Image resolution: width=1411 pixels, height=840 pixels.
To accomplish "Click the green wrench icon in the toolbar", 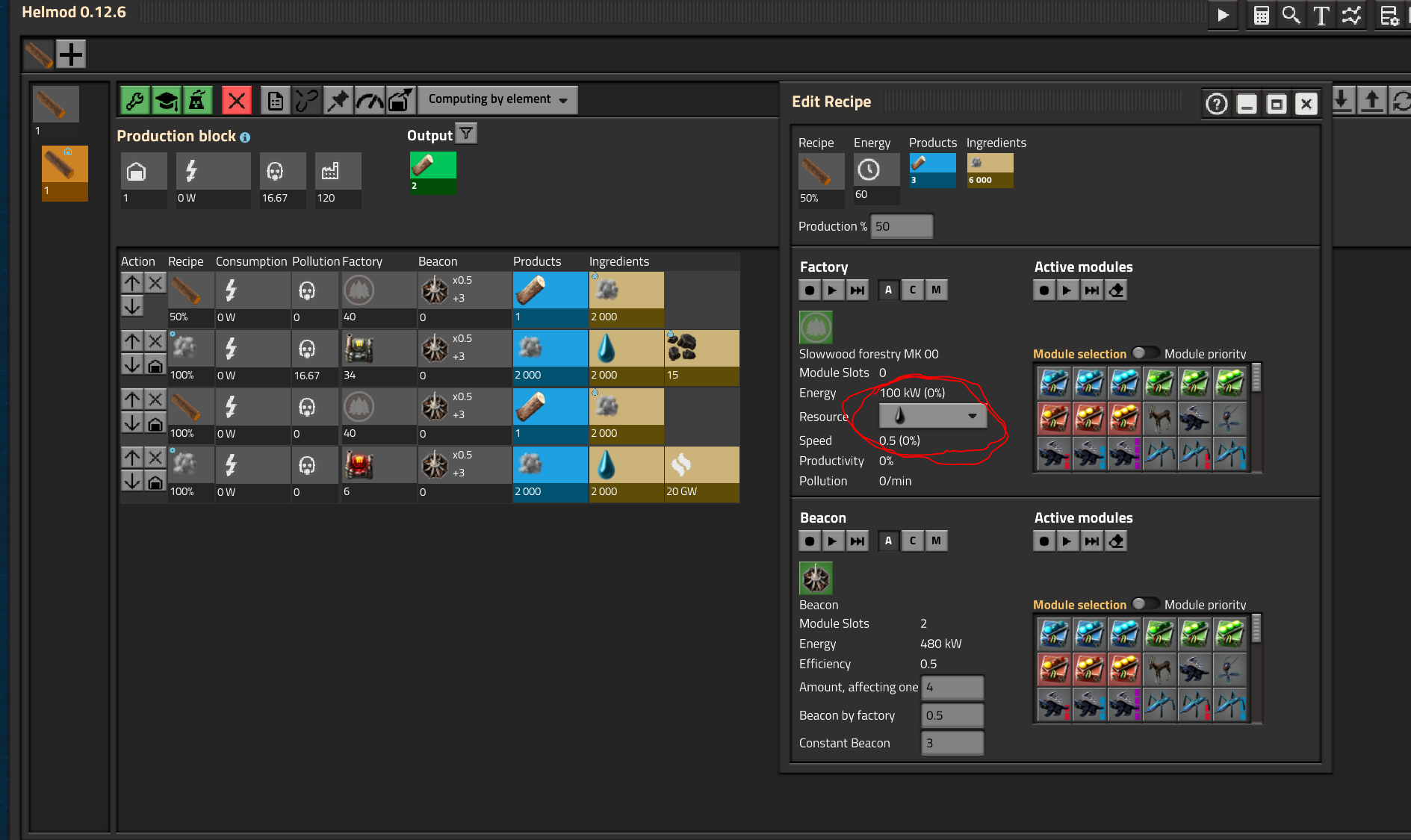I will (x=135, y=100).
